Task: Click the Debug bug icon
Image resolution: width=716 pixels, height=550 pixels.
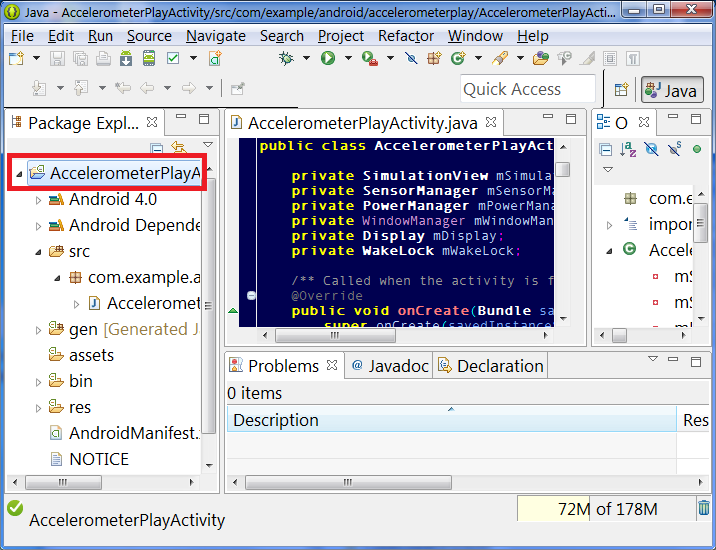Action: [x=286, y=58]
